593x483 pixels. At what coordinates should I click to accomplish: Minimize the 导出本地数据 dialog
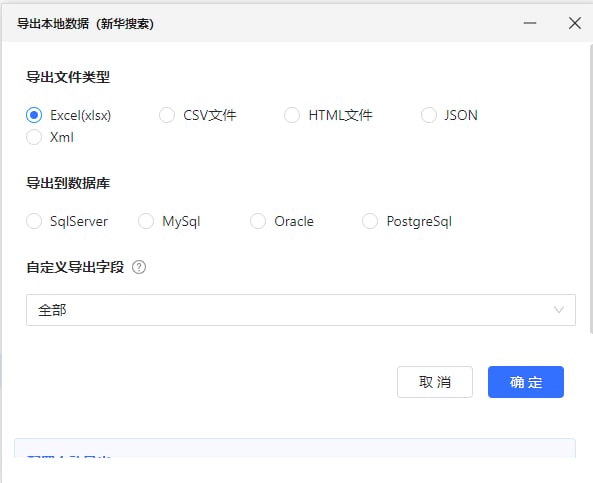point(530,23)
